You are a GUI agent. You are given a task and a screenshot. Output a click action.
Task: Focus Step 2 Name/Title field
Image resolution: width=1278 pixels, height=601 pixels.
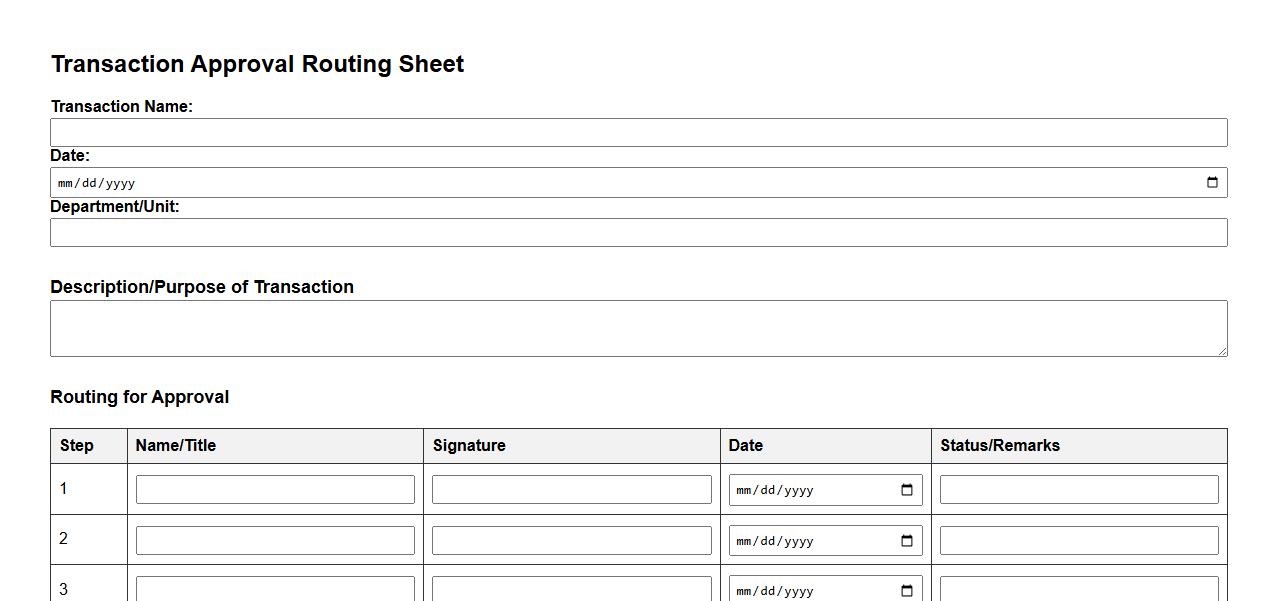275,541
